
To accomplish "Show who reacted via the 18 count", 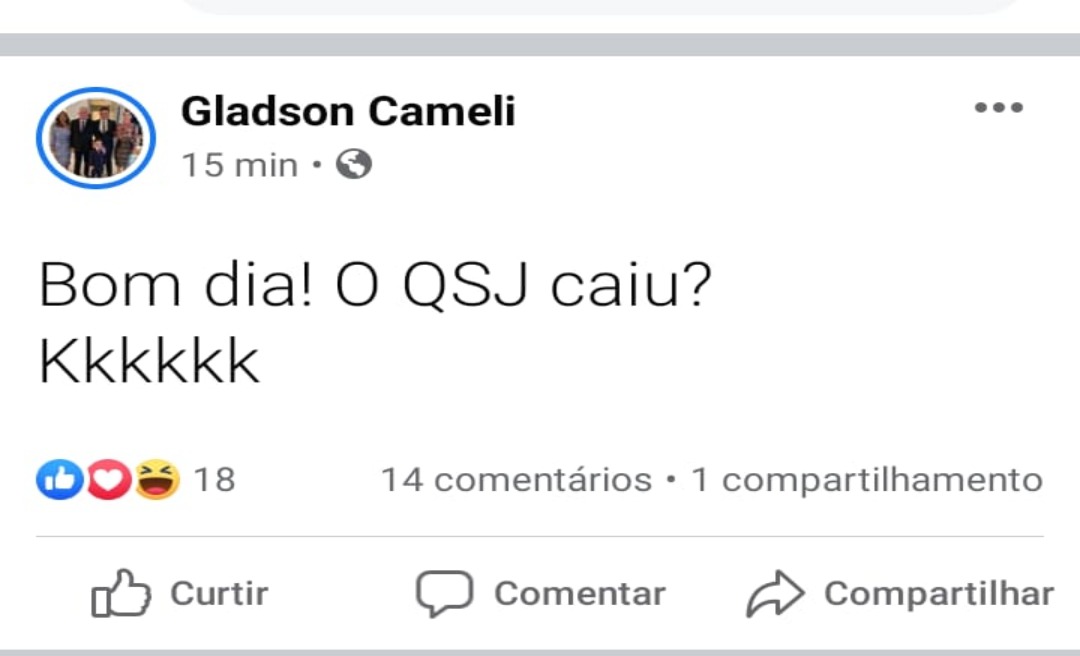I will click(x=214, y=481).
